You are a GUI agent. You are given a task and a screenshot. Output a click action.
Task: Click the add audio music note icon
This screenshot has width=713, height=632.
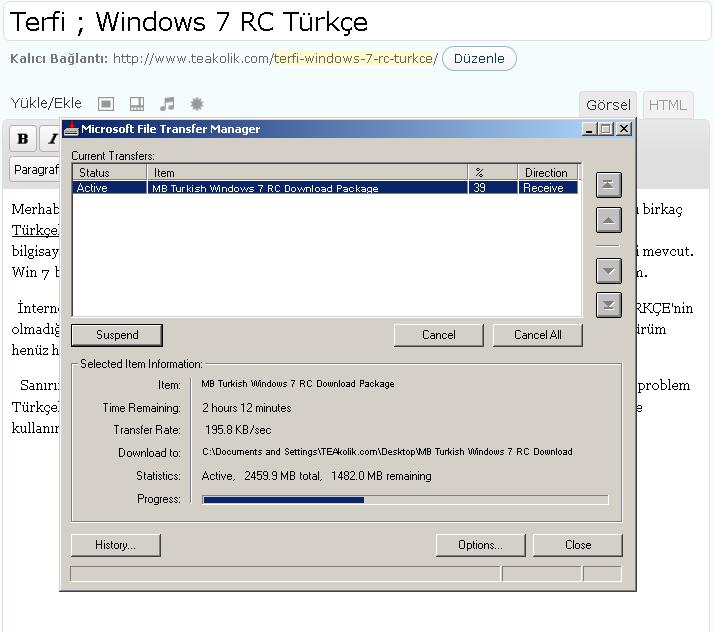(167, 104)
